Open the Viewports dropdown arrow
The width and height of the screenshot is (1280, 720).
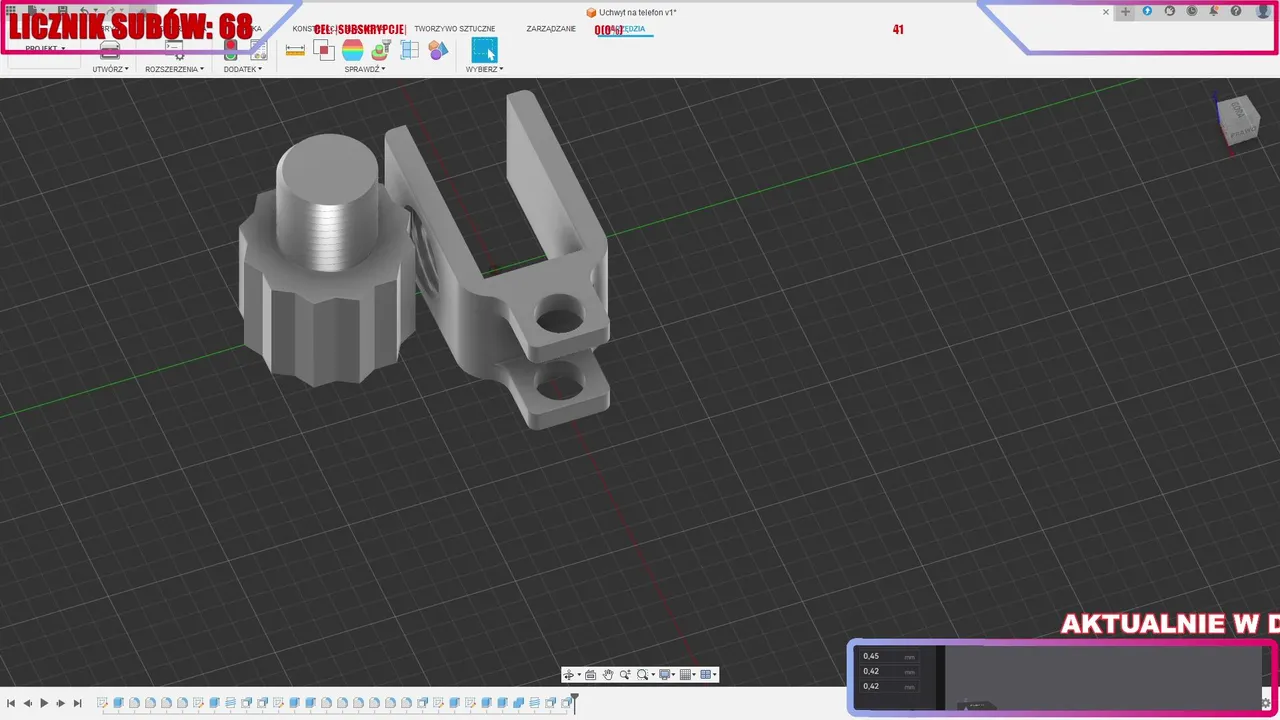point(715,675)
